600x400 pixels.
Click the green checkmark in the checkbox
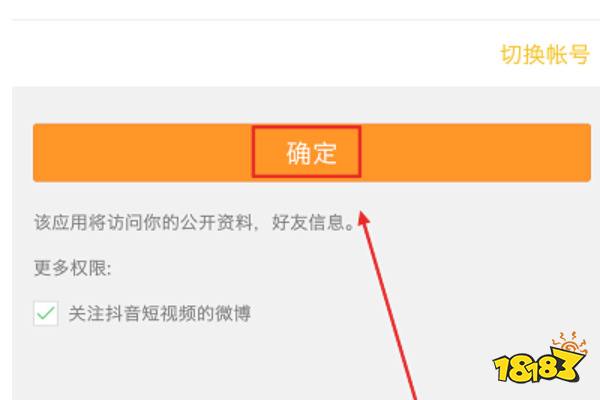pos(46,313)
